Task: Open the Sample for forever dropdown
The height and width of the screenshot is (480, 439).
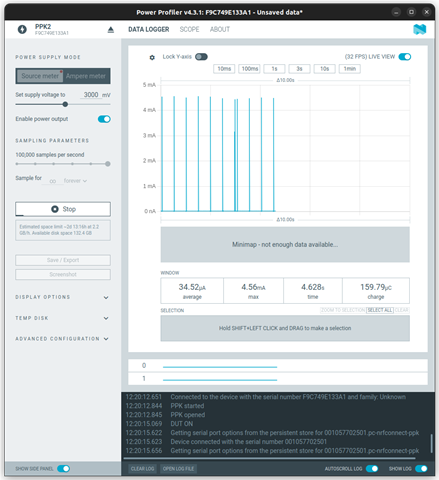Action: [75, 181]
